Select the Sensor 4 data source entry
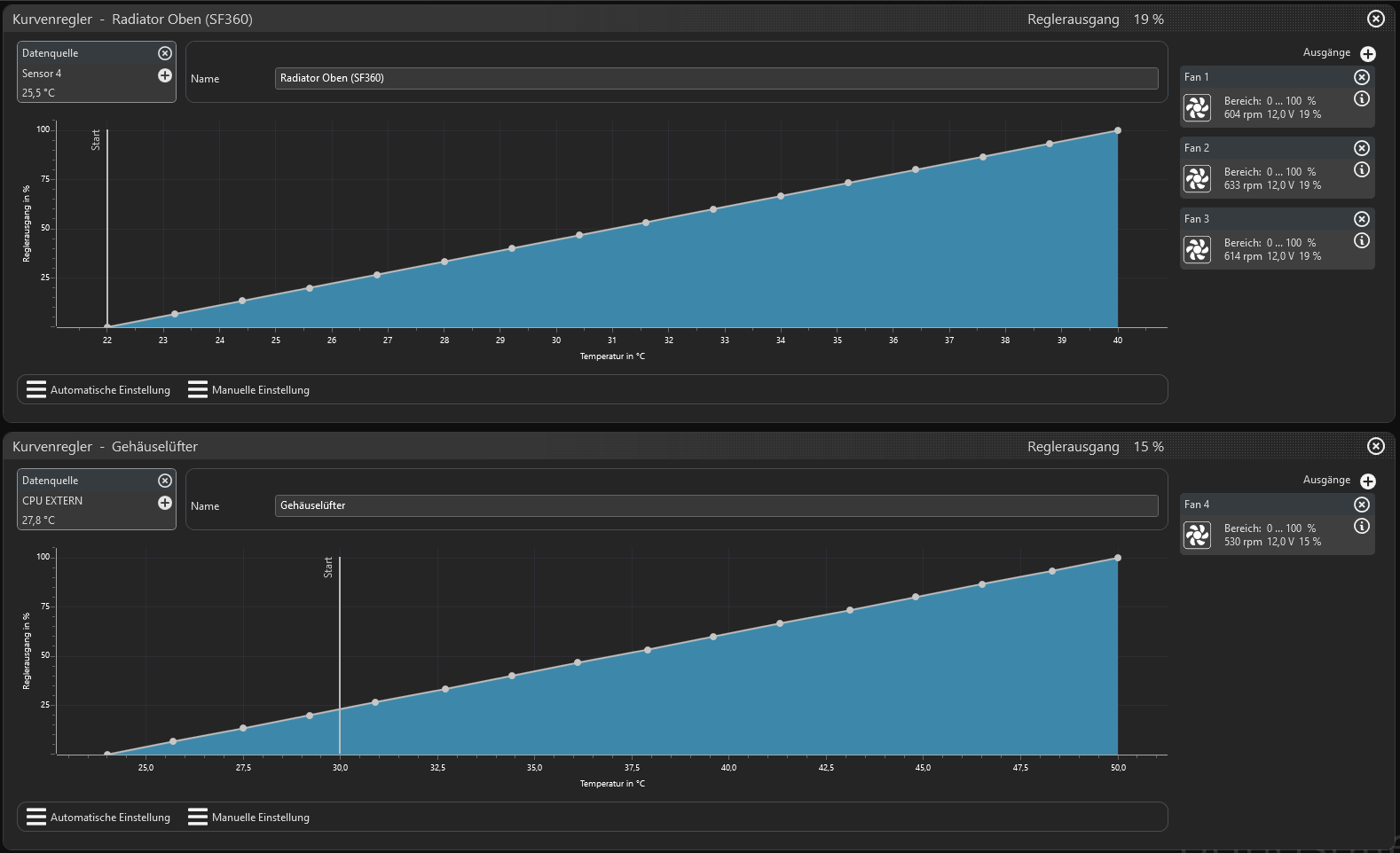 coord(42,74)
